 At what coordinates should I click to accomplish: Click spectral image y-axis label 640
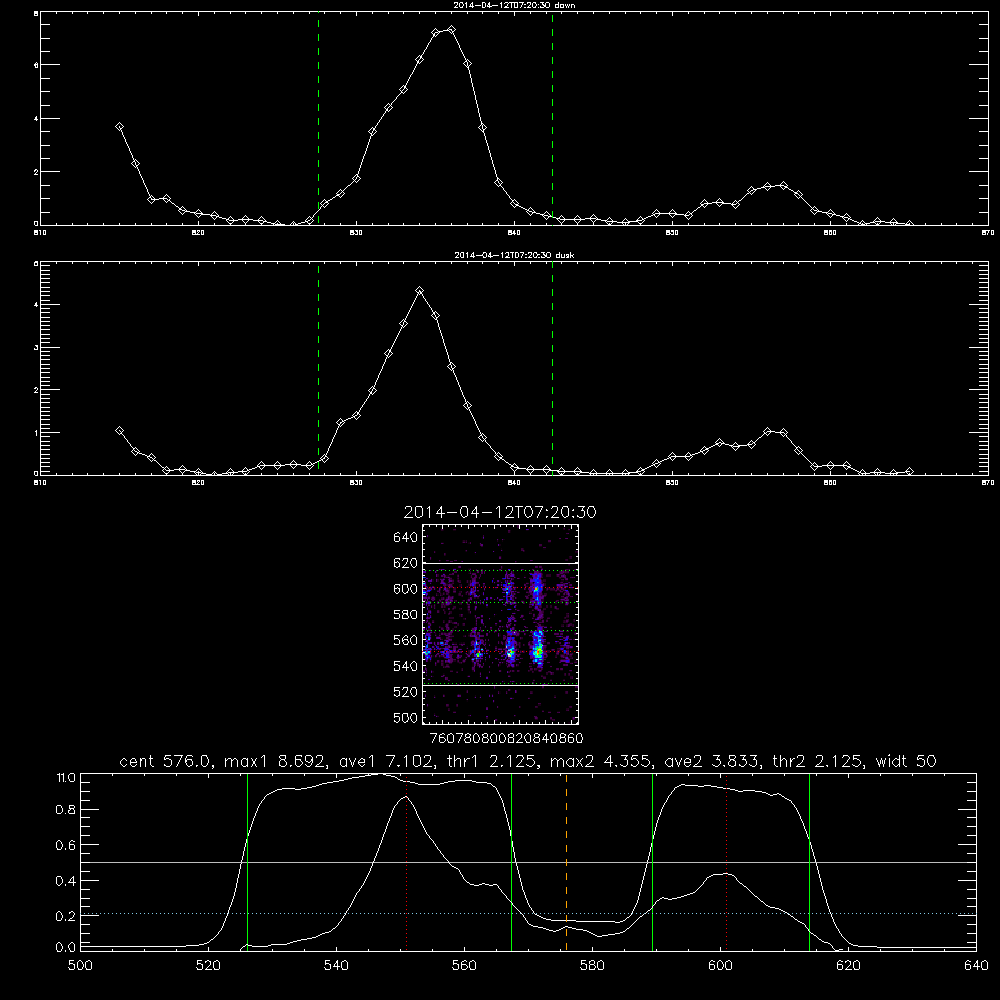click(x=406, y=538)
